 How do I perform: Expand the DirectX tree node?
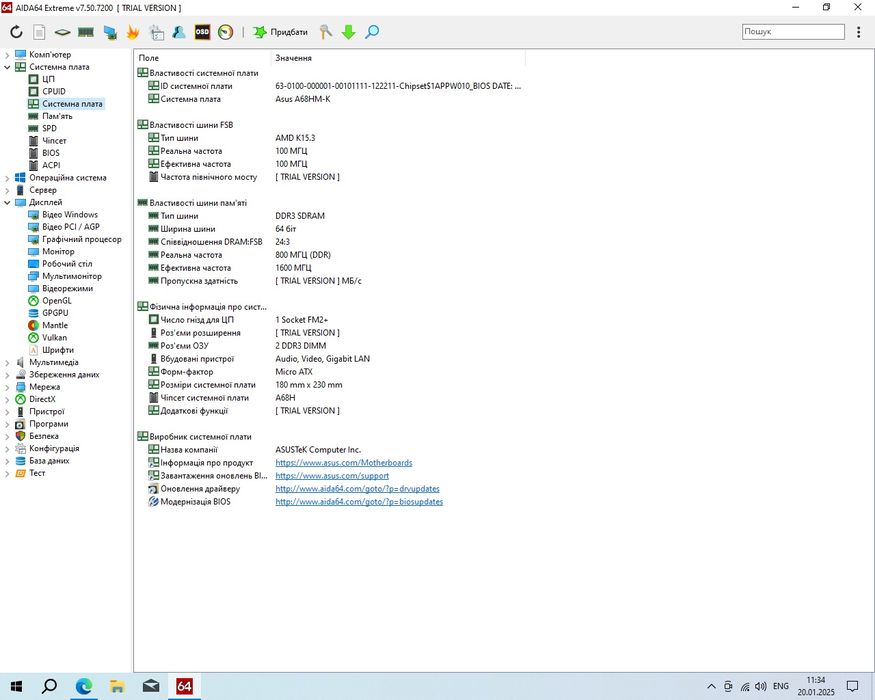[7, 400]
